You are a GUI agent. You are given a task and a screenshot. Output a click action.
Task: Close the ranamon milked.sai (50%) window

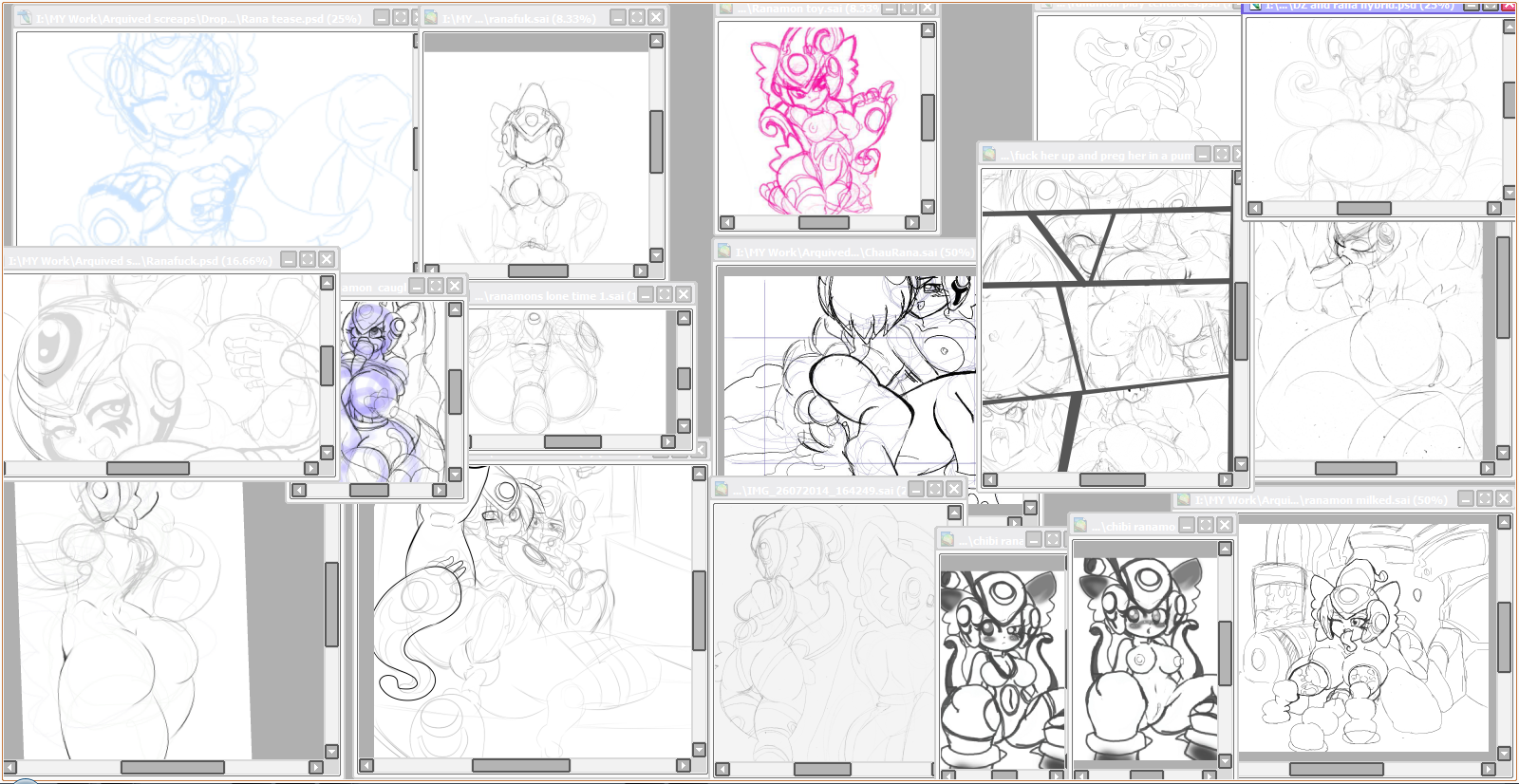coord(1504,498)
